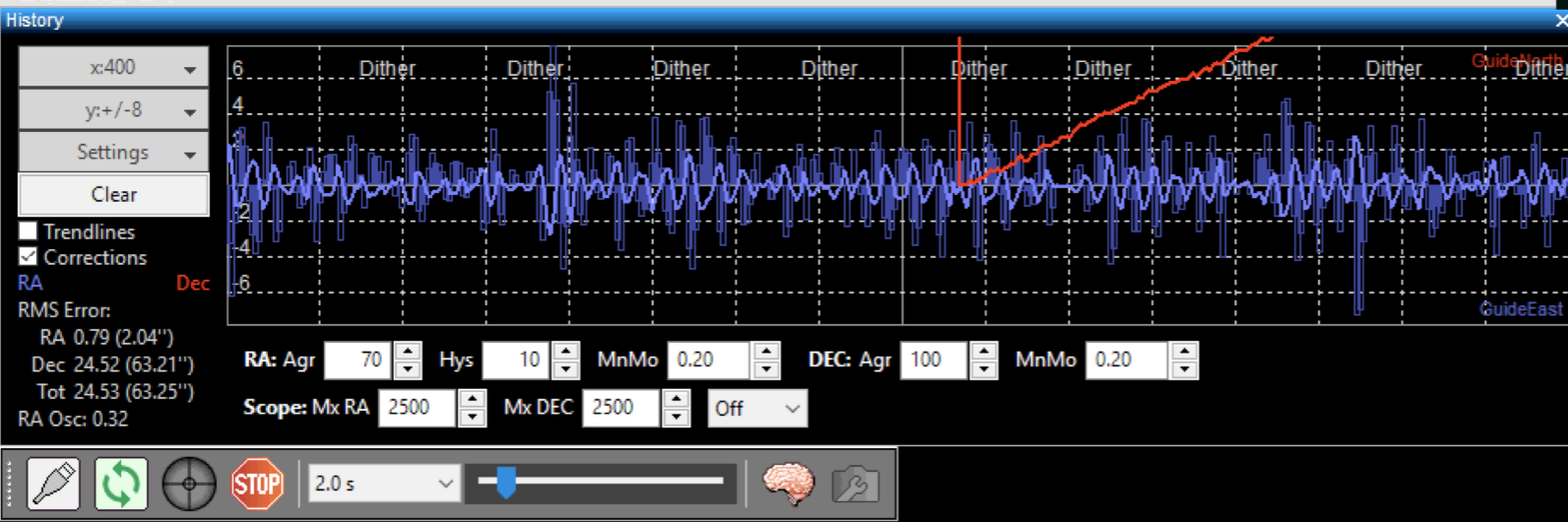
Task: Click the green loop exposures icon
Action: click(x=121, y=485)
